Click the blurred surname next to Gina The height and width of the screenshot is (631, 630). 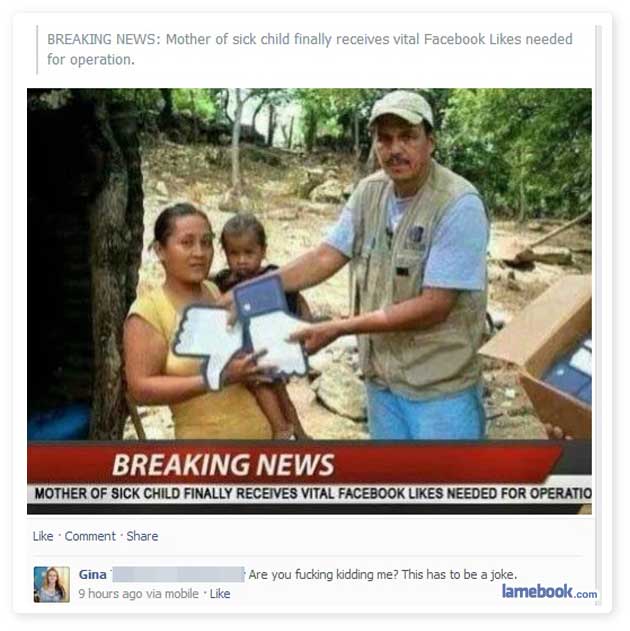coord(178,574)
